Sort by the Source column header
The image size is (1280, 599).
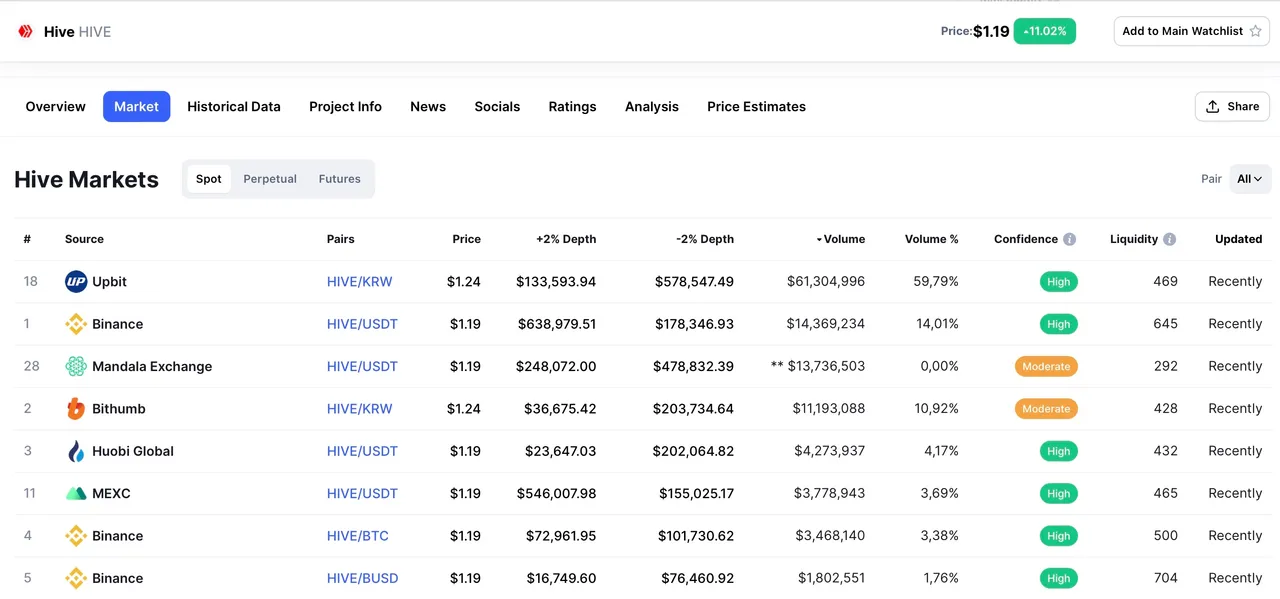(84, 239)
